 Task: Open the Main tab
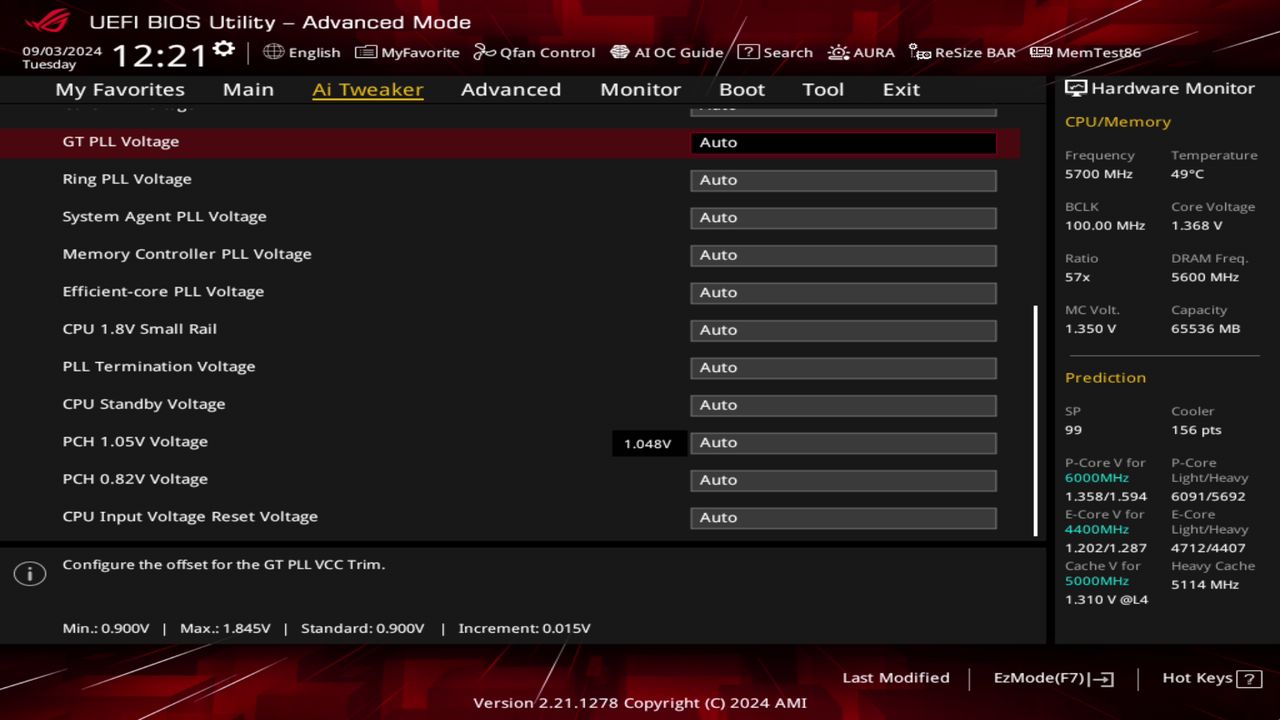[x=248, y=89]
